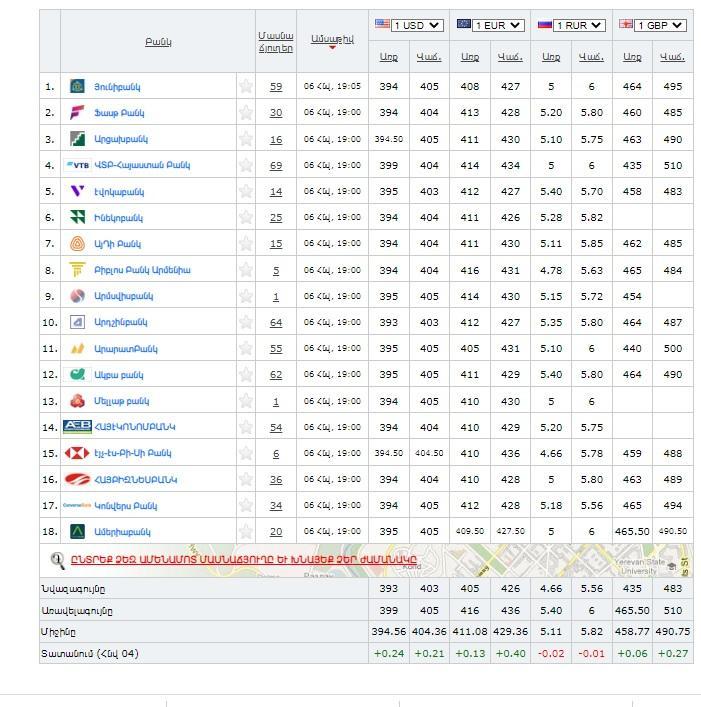Sort by the Ամսաթիվ date column header
The image size is (701, 707).
(x=332, y=39)
